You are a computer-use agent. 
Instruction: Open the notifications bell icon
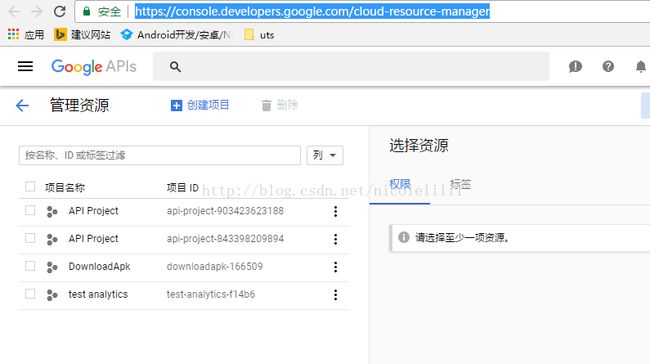pos(641,66)
